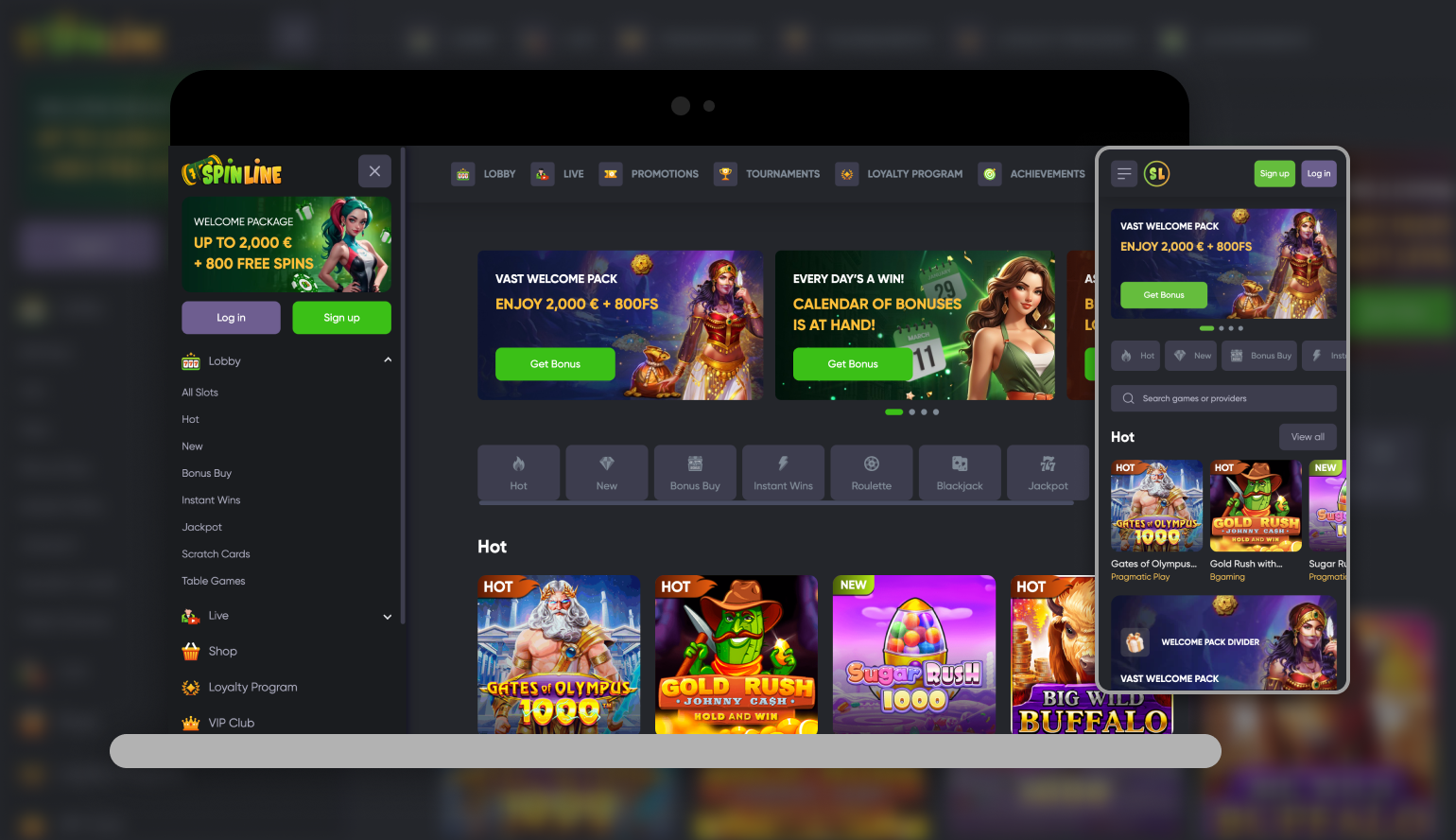Open Jackpot in sidebar list

point(201,527)
